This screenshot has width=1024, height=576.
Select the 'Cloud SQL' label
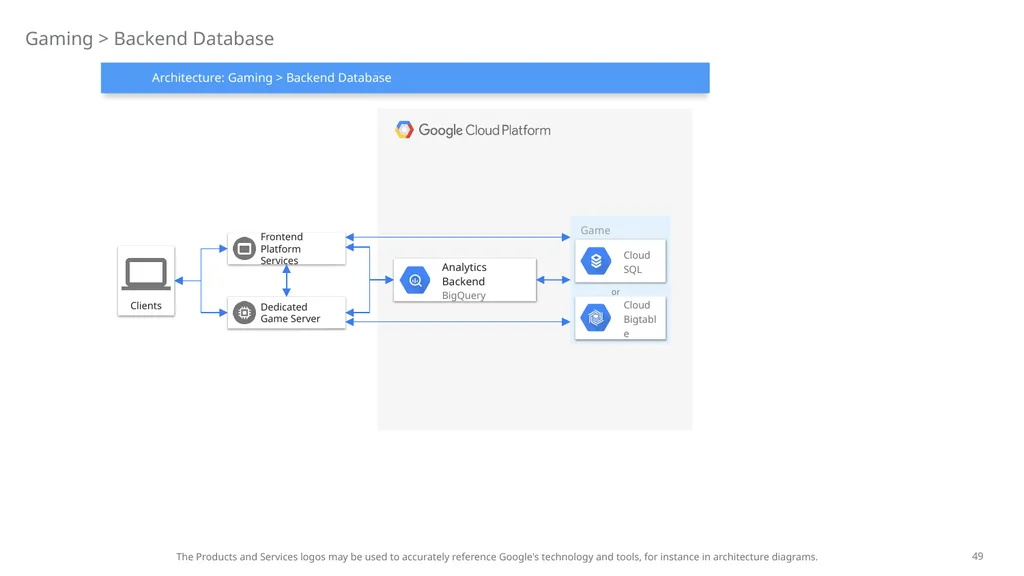pos(637,262)
